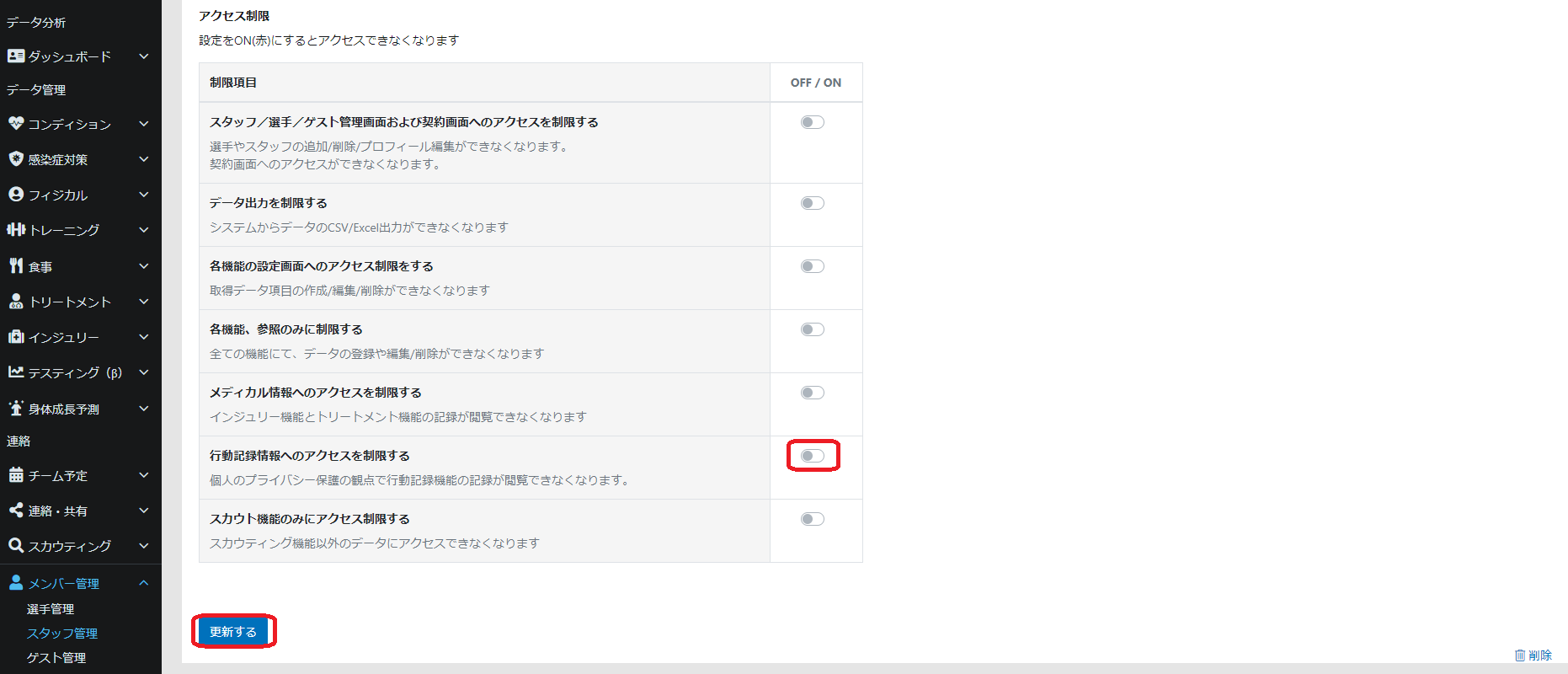Click the trash icon beside 削除
The width and height of the screenshot is (1568, 674).
1520,655
